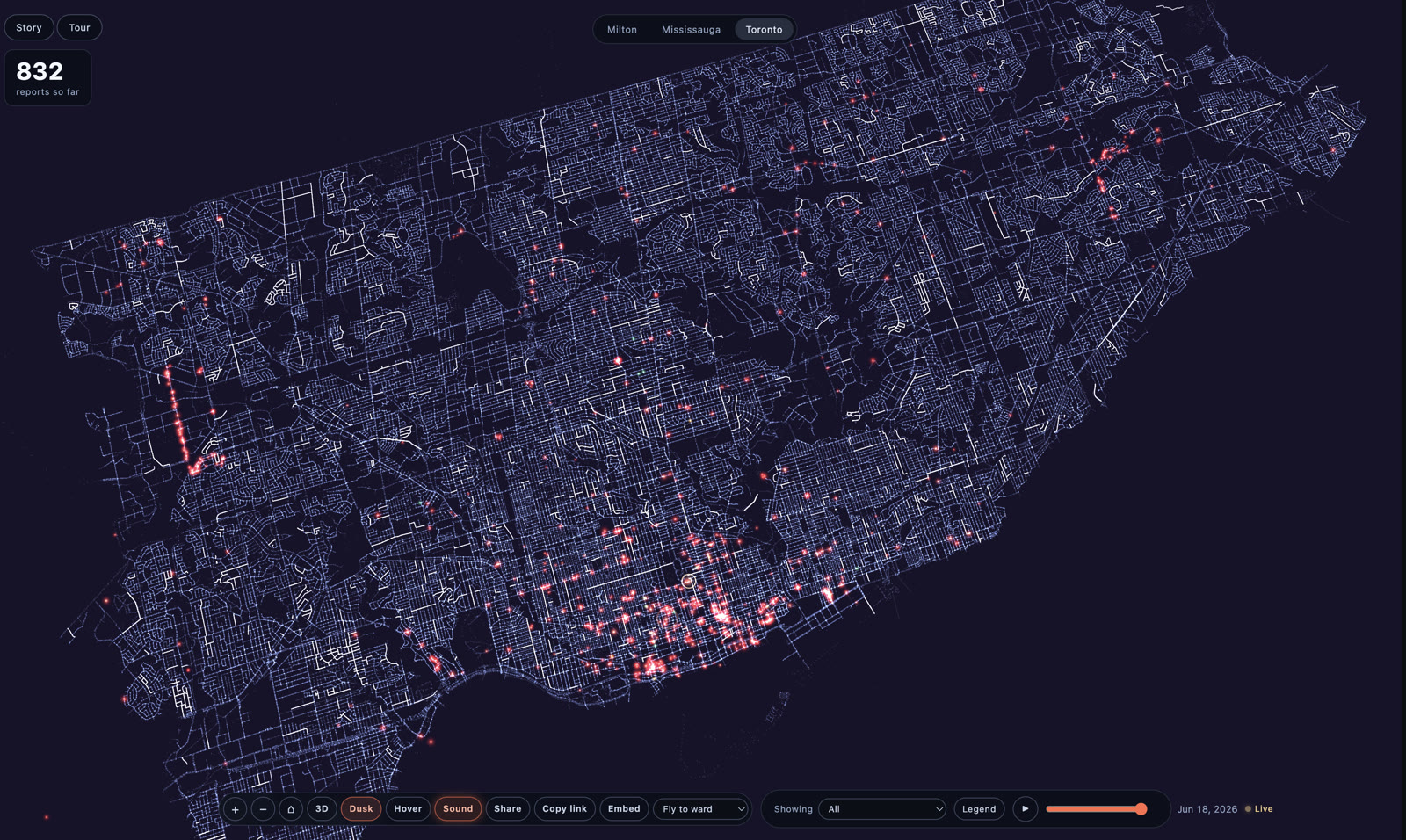Toggle the 3D view
Screen dimensions: 1406x840
(322, 808)
